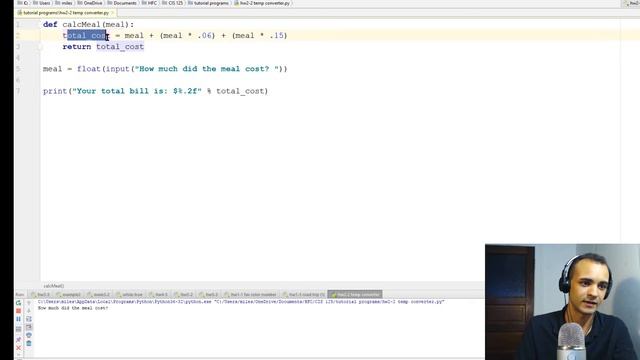
Task: Click the 'C:' breadcrumb in navigation bar
Action: coord(23,3)
